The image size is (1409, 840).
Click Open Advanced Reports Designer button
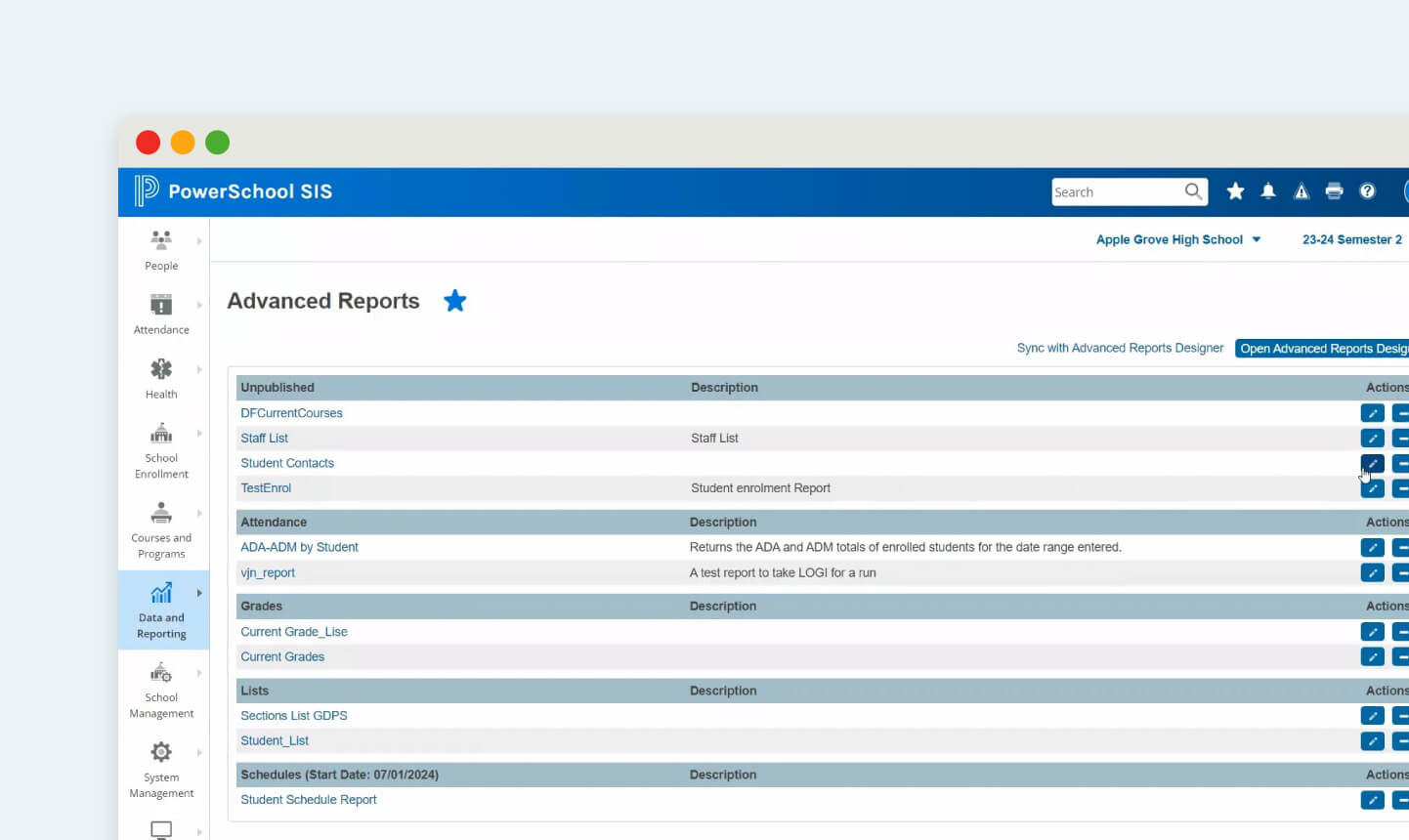1322,349
